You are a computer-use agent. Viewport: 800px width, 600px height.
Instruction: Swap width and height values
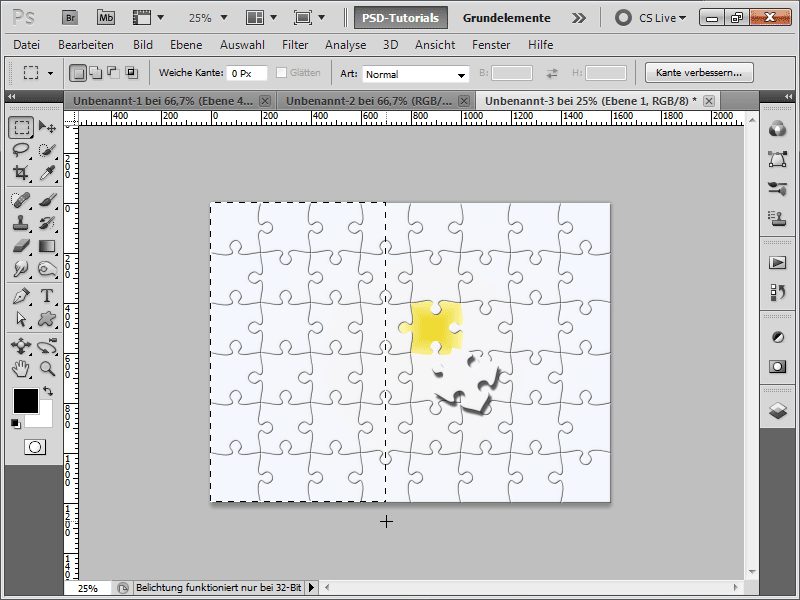click(552, 73)
